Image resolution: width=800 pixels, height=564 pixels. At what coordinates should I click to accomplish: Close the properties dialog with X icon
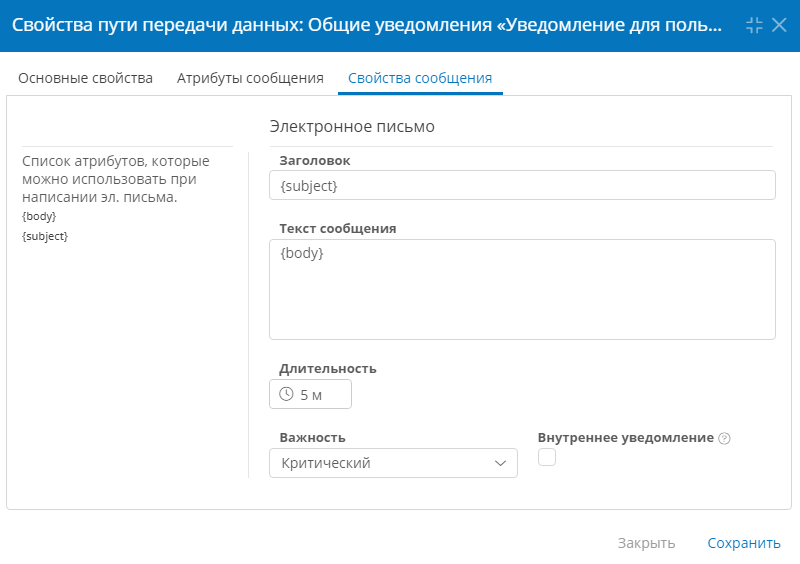point(779,25)
